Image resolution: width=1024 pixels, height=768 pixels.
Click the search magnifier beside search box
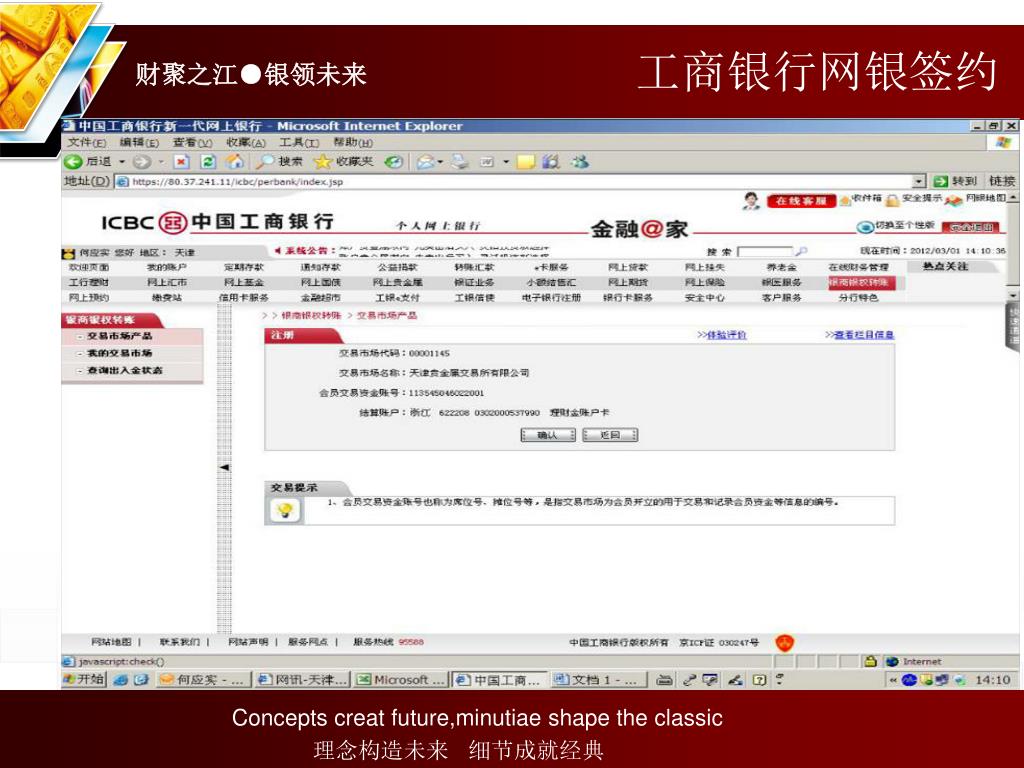coord(802,251)
